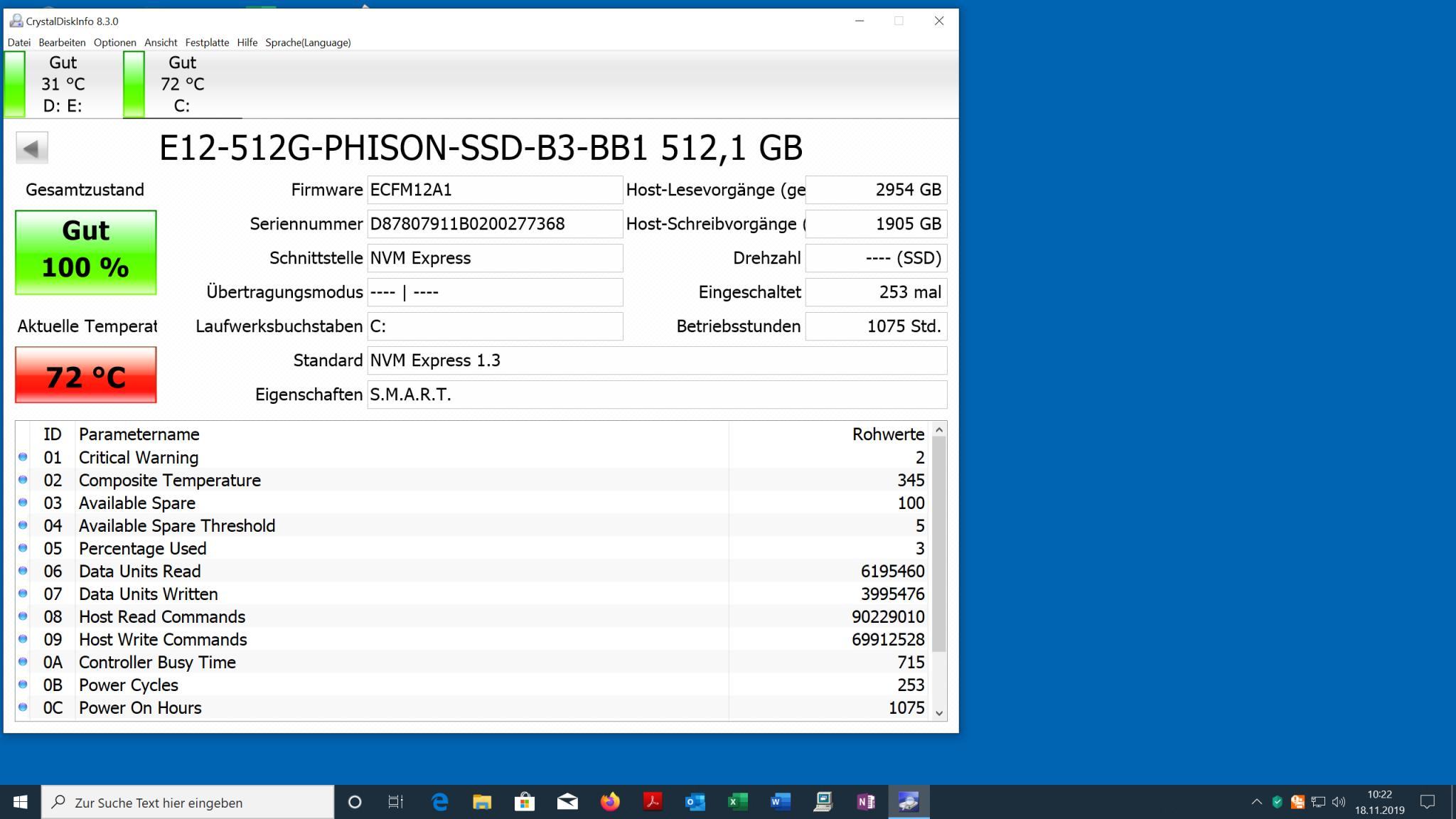Open the volume control in tray
Screen dimensions: 1456x819
tap(1339, 802)
